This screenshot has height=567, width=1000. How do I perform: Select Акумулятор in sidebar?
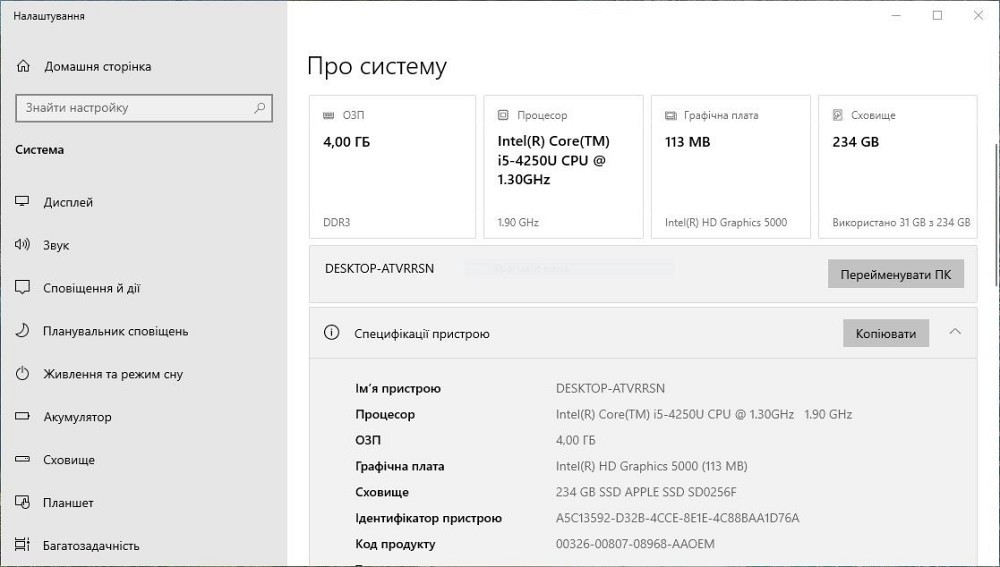click(x=77, y=417)
